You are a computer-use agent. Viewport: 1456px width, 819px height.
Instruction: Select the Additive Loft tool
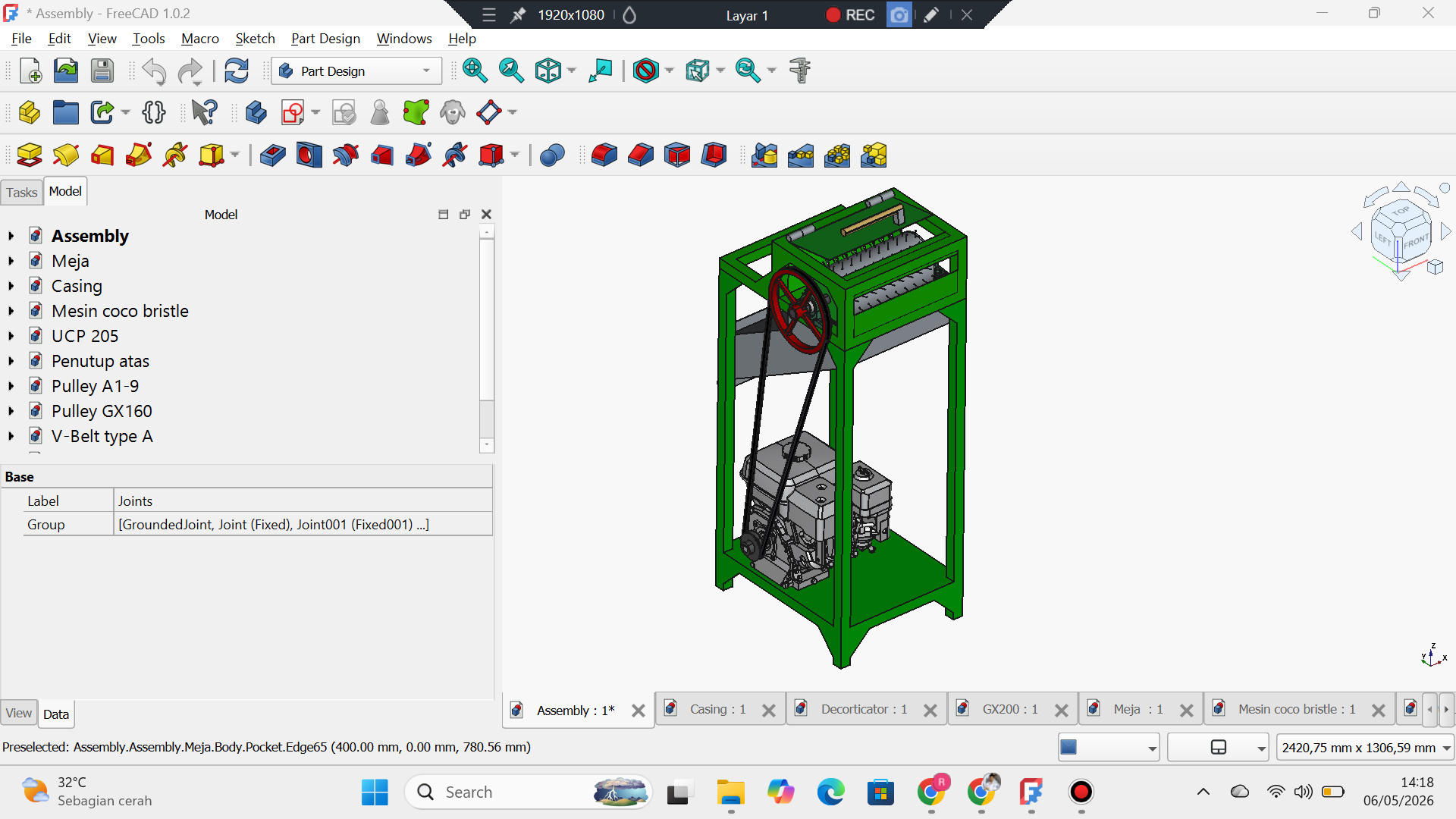click(x=102, y=155)
